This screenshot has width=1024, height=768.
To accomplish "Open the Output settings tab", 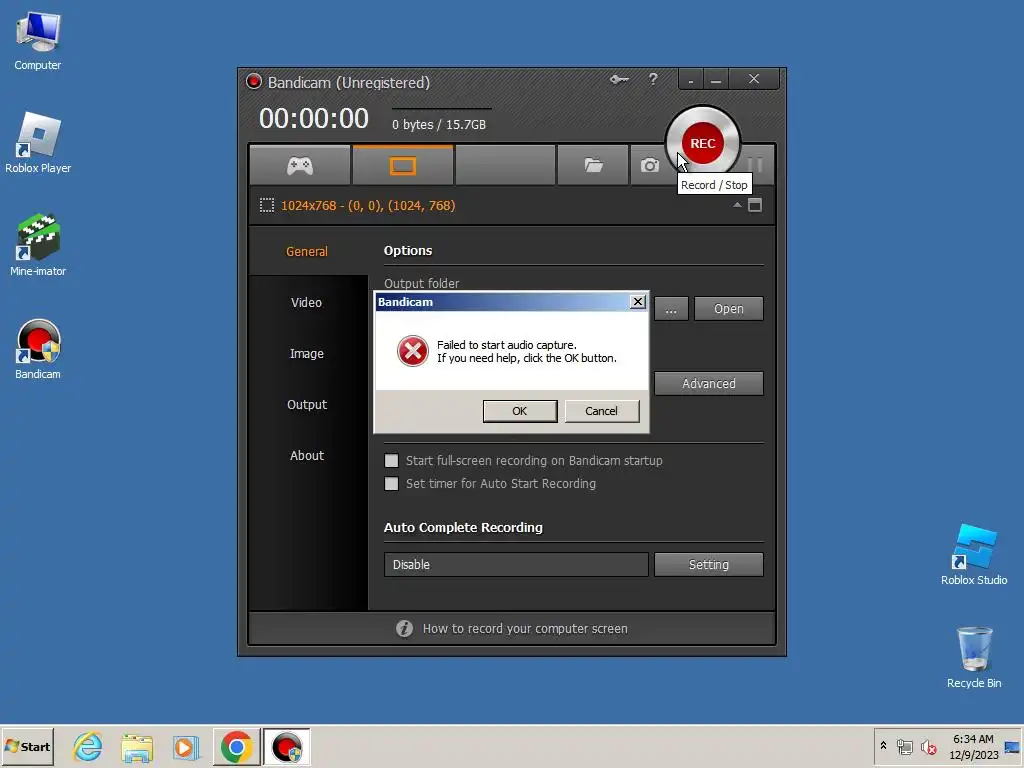I will 307,404.
